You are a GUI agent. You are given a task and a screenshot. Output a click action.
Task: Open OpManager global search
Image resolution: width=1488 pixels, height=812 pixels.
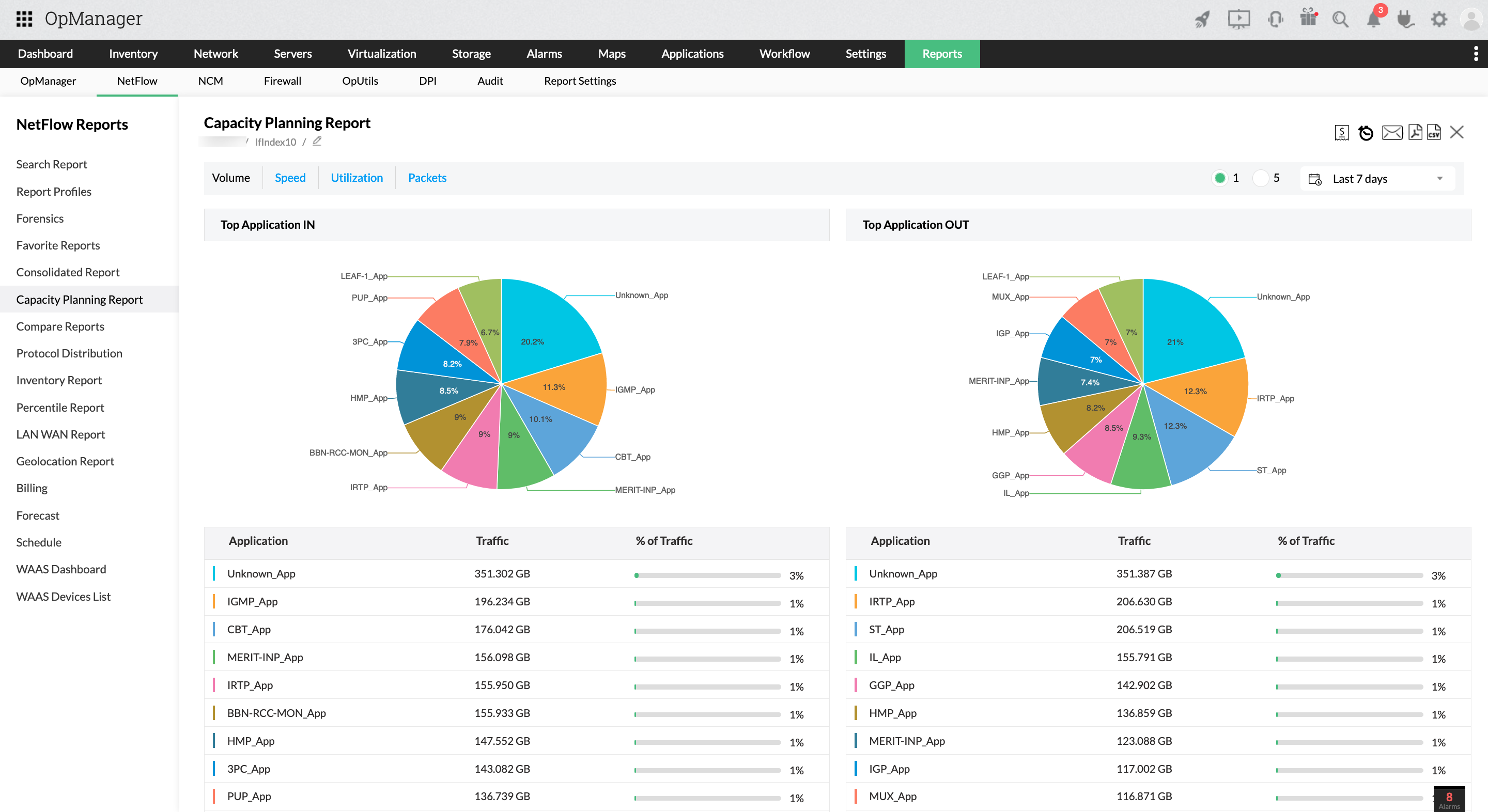1341,19
